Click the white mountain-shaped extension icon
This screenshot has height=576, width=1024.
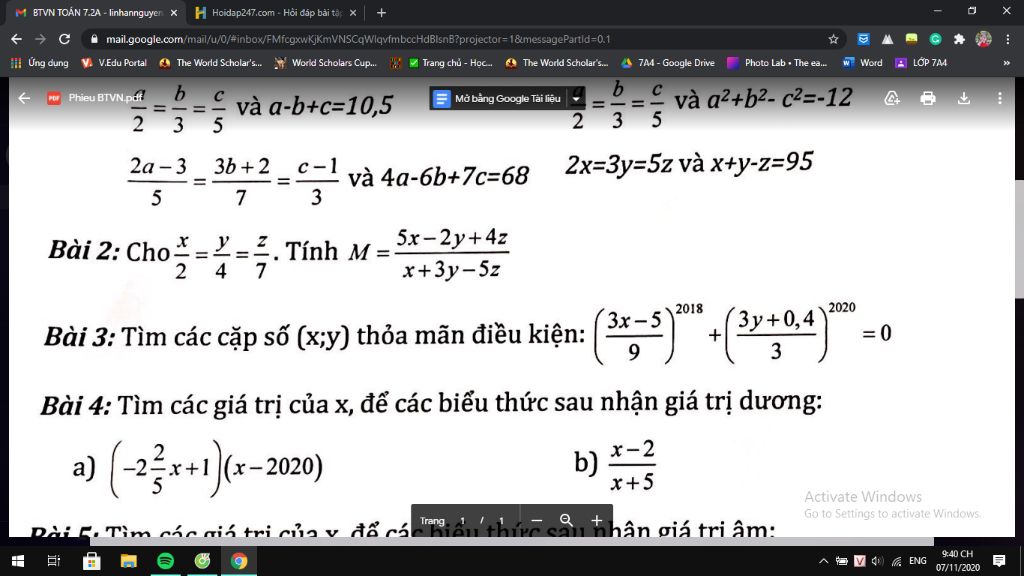[x=887, y=39]
